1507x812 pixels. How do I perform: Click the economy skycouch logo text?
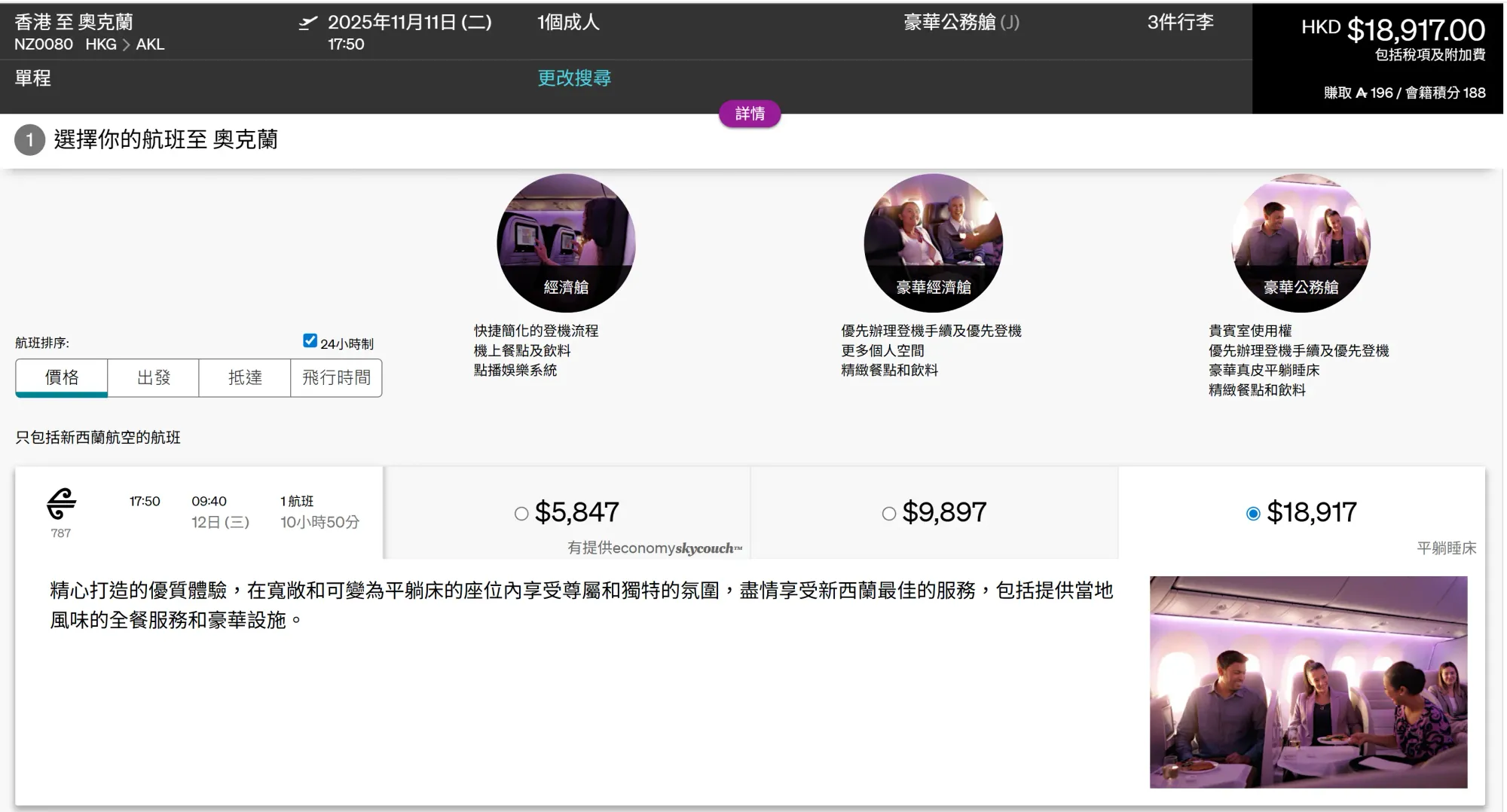(x=708, y=548)
